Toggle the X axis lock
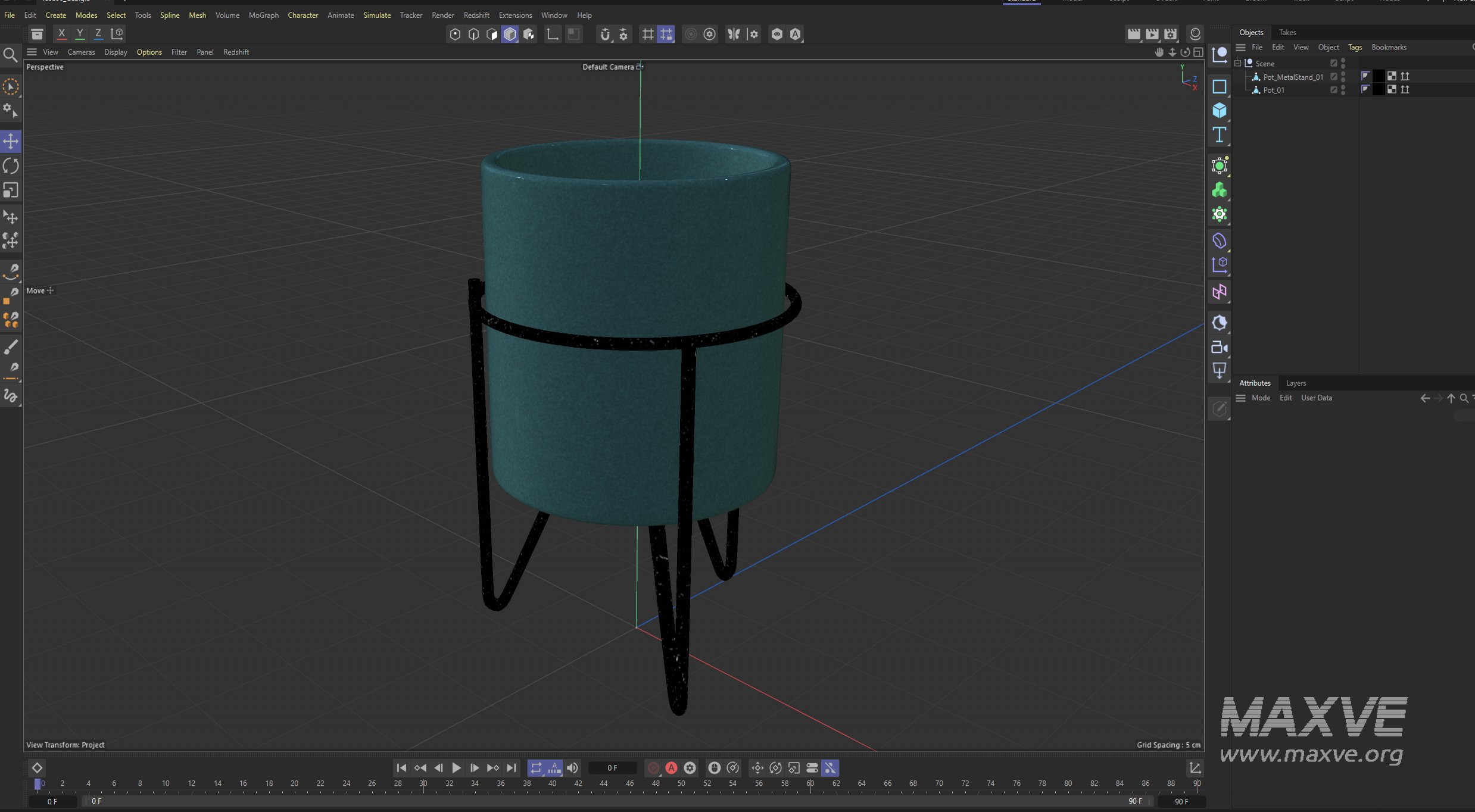The height and width of the screenshot is (812, 1475). pos(61,34)
